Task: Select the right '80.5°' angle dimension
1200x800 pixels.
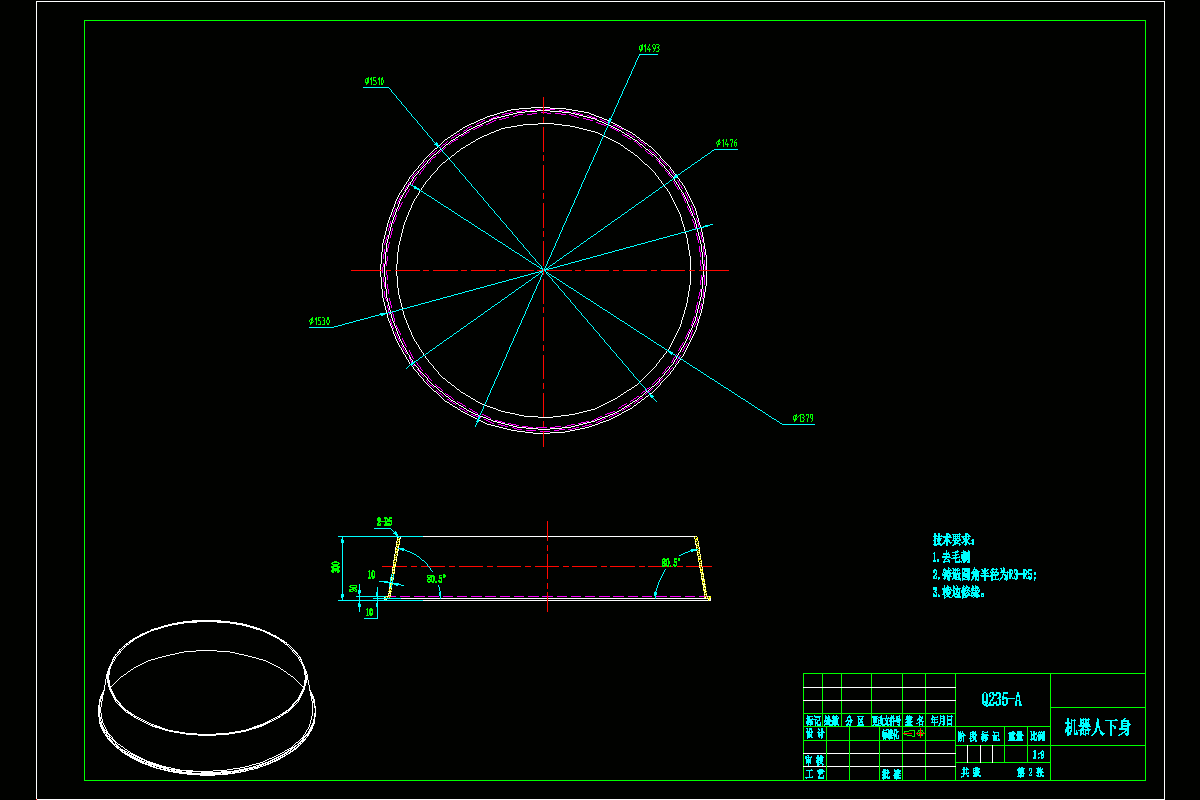Action: coord(670,563)
